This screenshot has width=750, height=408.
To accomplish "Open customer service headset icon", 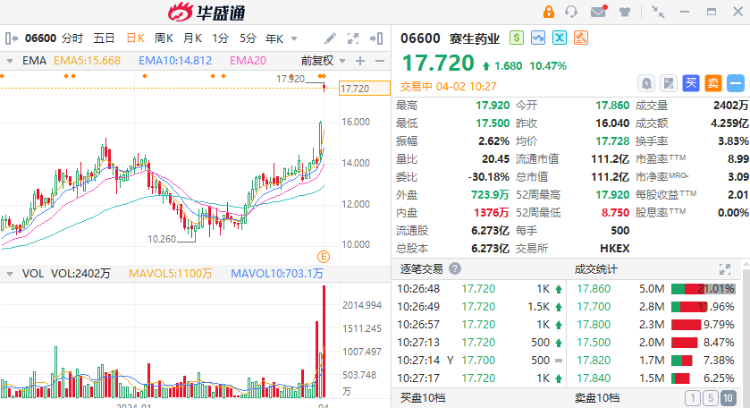I will (571, 11).
